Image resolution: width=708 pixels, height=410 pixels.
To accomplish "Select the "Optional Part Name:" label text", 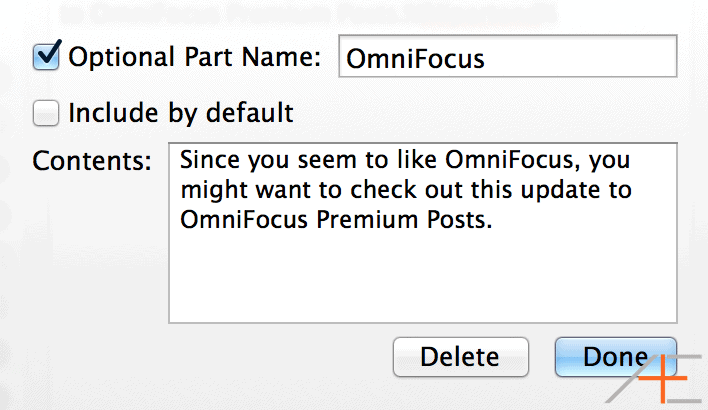I will click(x=194, y=57).
